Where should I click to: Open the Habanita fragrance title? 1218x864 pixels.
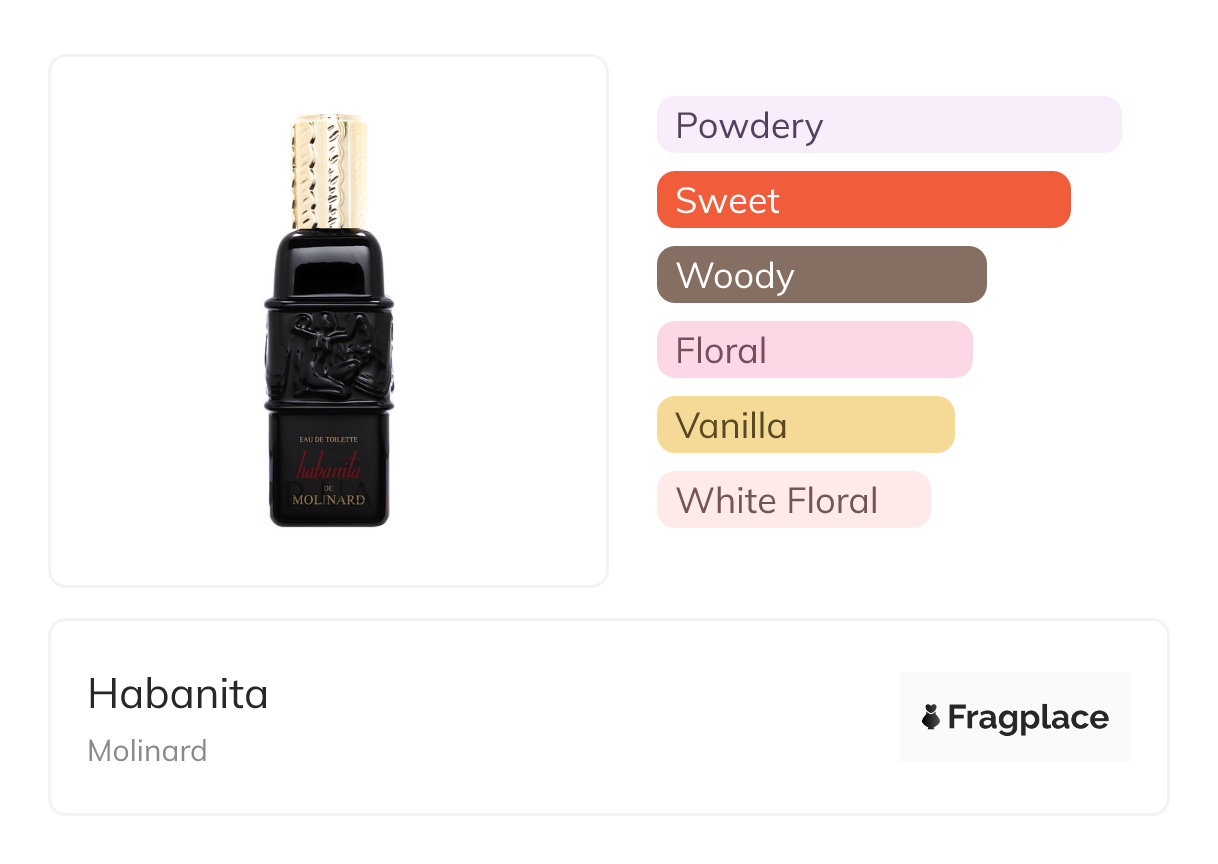[x=178, y=694]
